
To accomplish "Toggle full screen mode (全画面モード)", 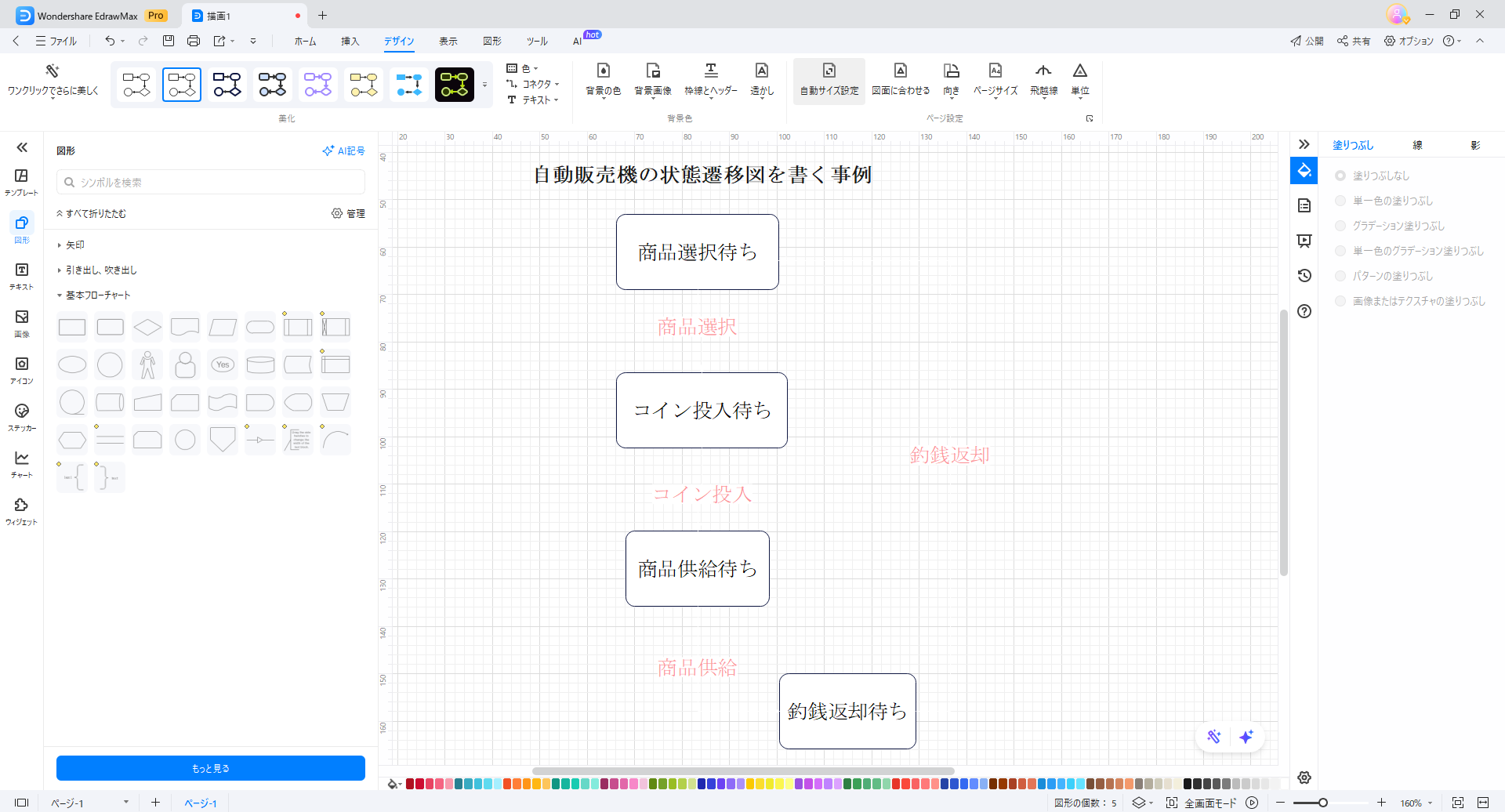I will point(1202,803).
